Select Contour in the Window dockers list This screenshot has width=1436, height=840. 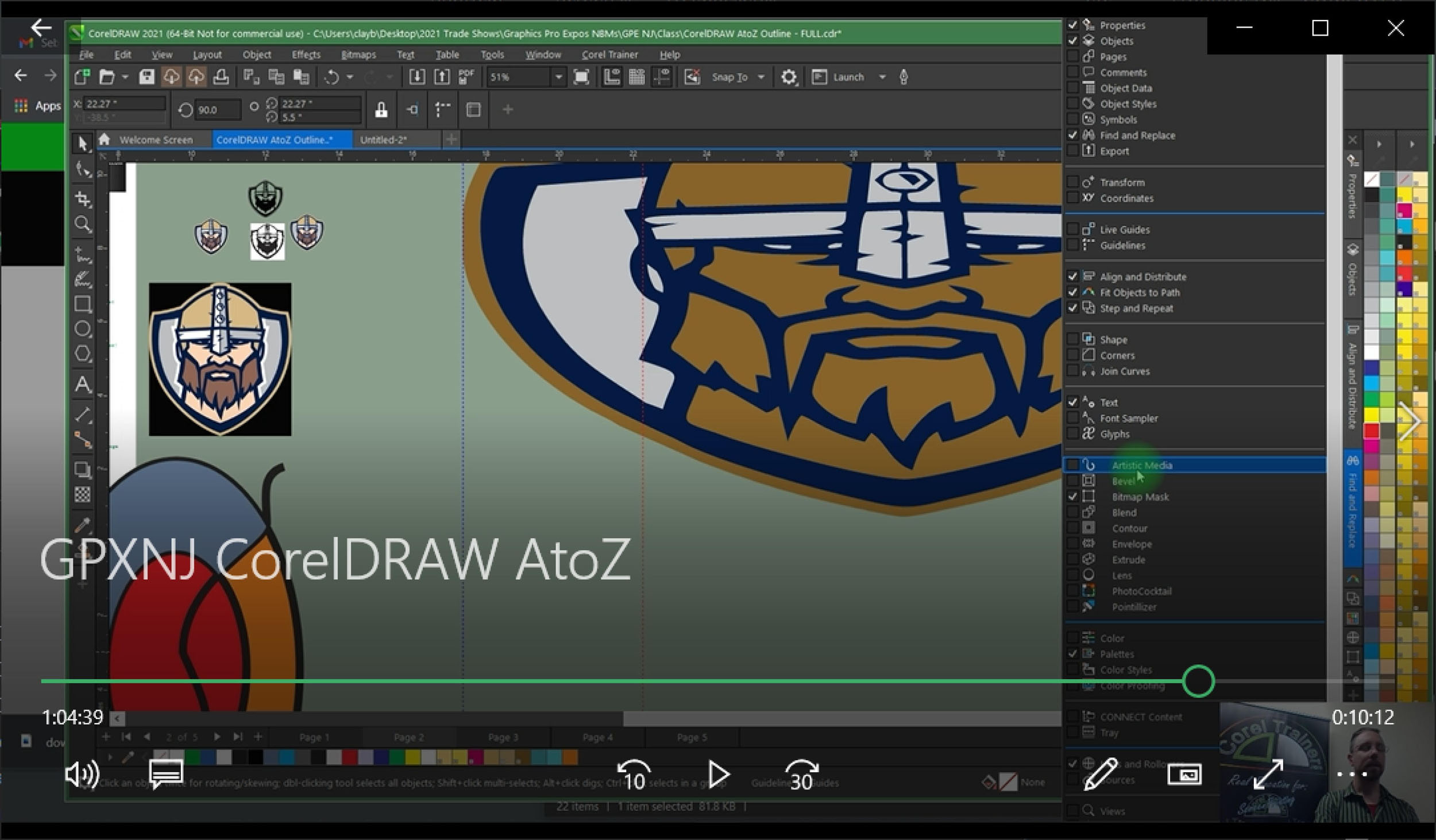click(x=1129, y=528)
